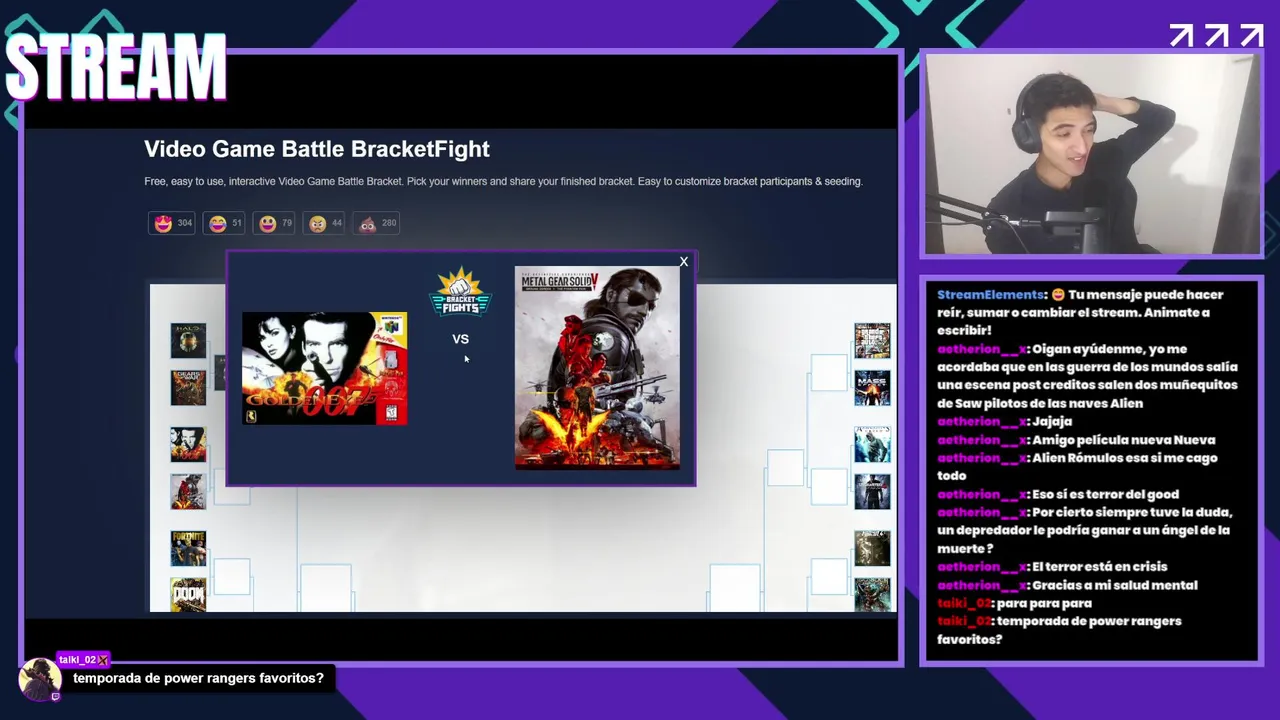Select the Fortnite cover in the bracket
The image size is (1280, 720).
tap(188, 548)
